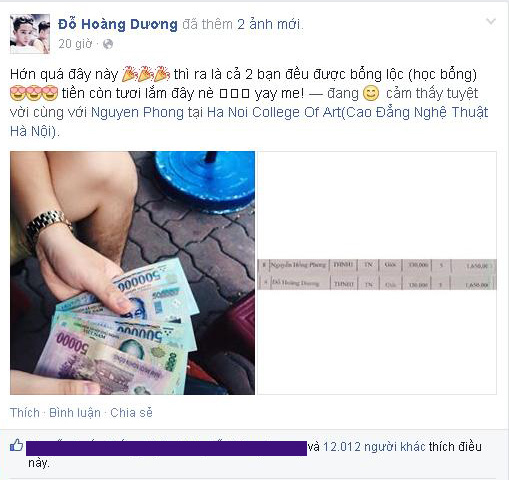The height and width of the screenshot is (480, 509).
Task: Click Thích to like the post
Action: coord(25,413)
